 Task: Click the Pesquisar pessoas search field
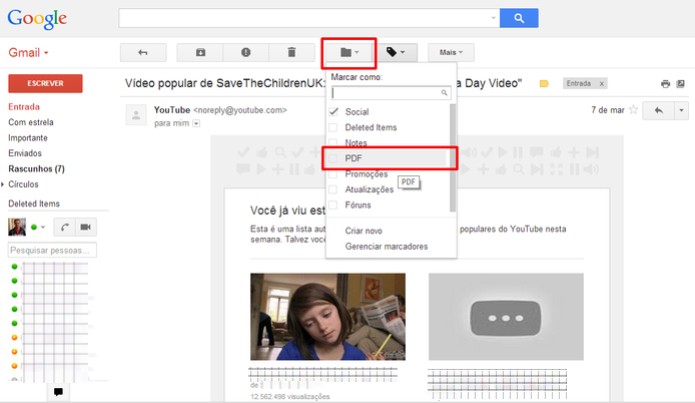[52, 250]
